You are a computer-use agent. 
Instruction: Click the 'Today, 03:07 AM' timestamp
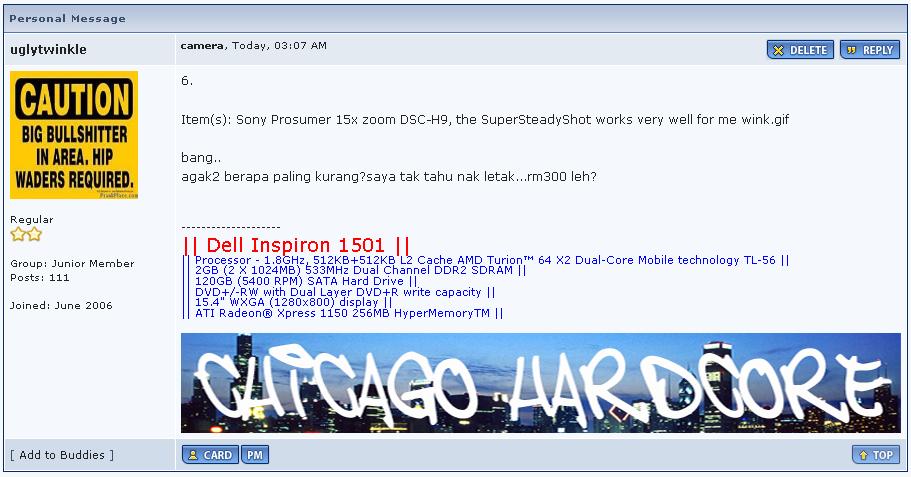[279, 45]
